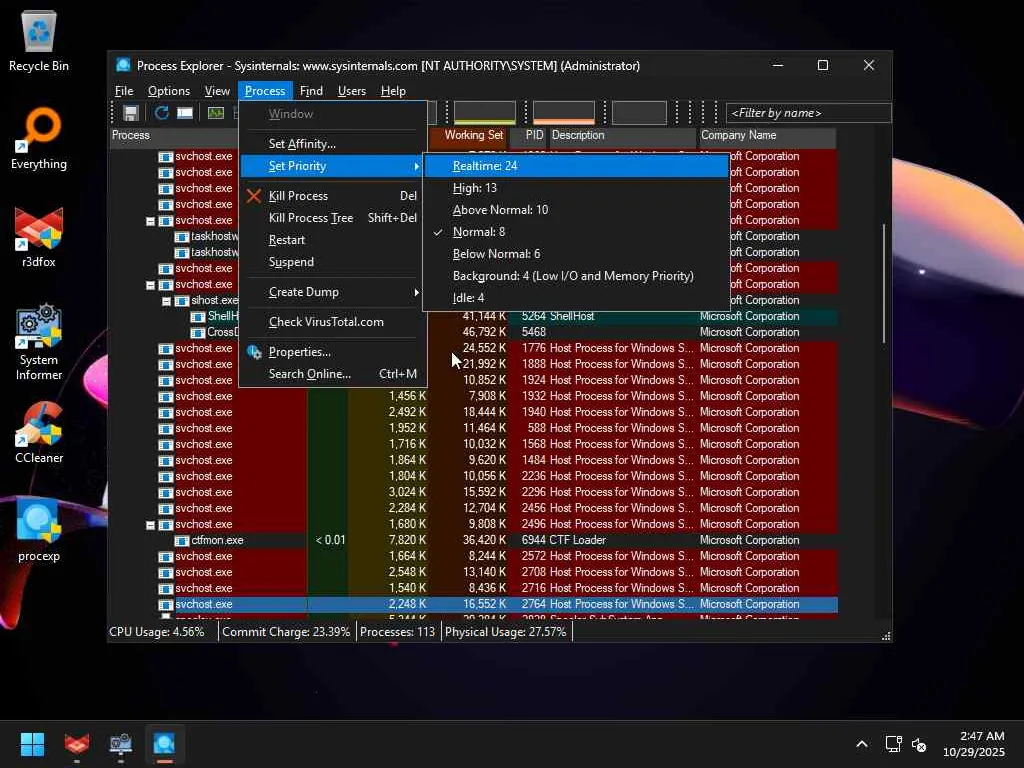Click the sihost.exe process icon
1024x768 pixels.
[182, 300]
